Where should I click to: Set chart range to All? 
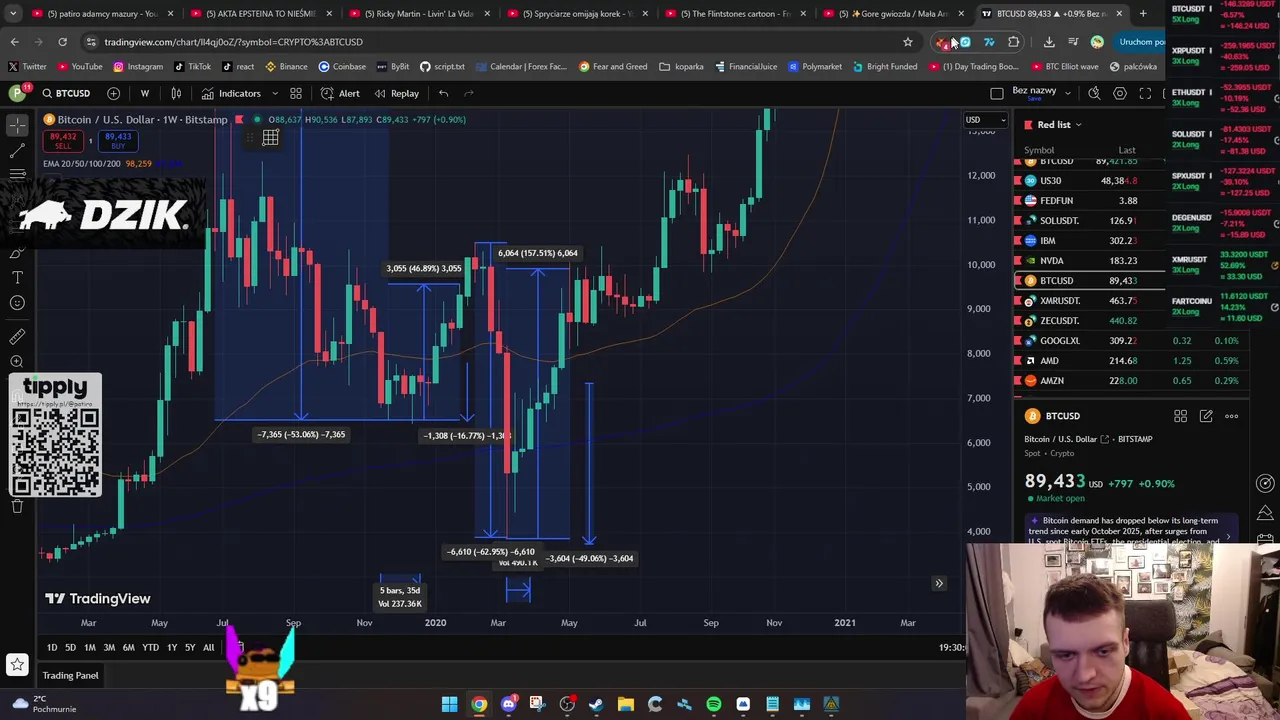click(208, 648)
